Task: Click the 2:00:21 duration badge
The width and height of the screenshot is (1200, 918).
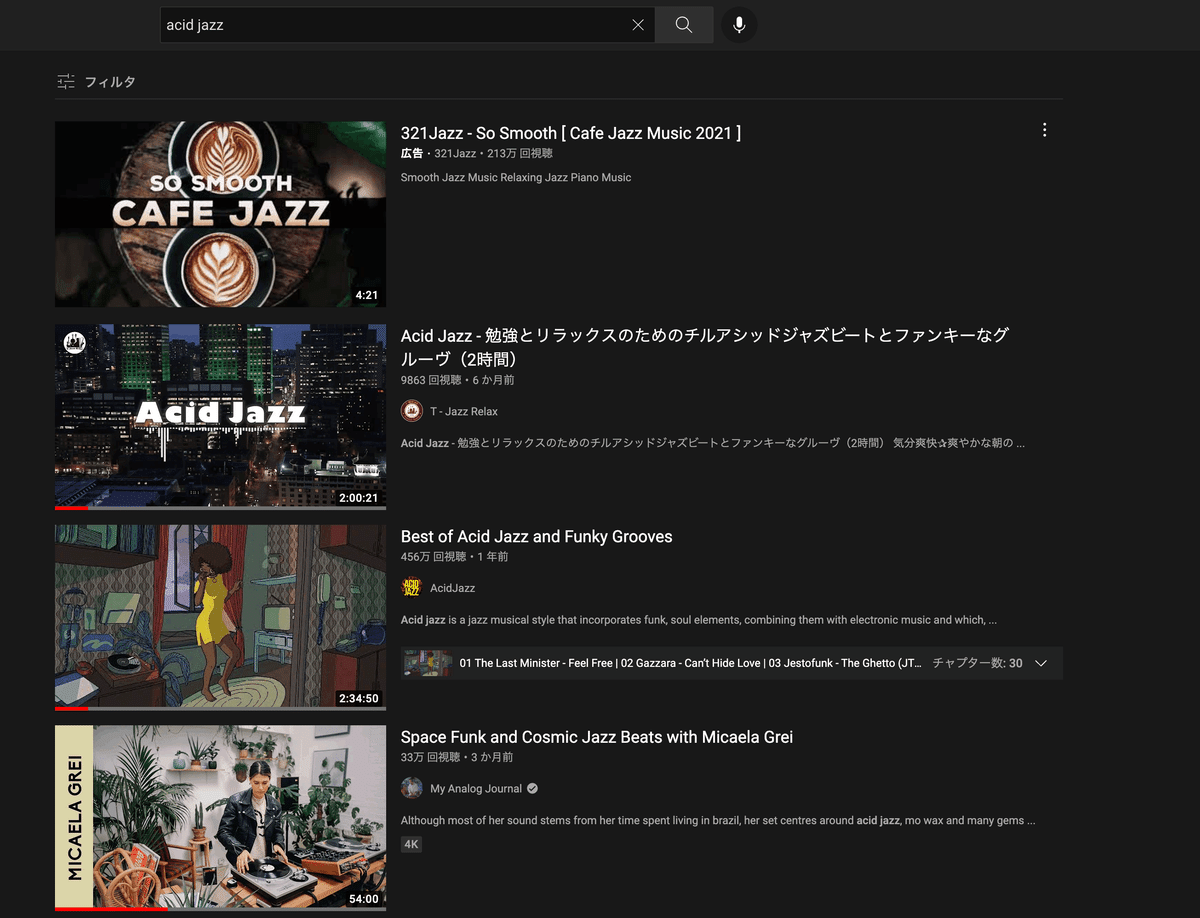Action: 360,498
